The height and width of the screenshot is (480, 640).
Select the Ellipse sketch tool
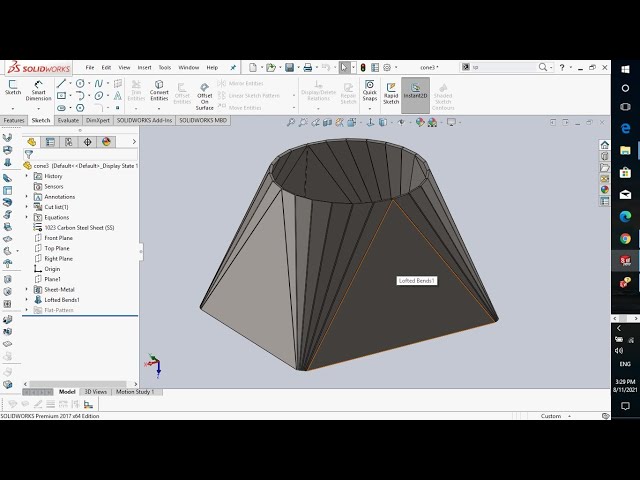coord(99,96)
